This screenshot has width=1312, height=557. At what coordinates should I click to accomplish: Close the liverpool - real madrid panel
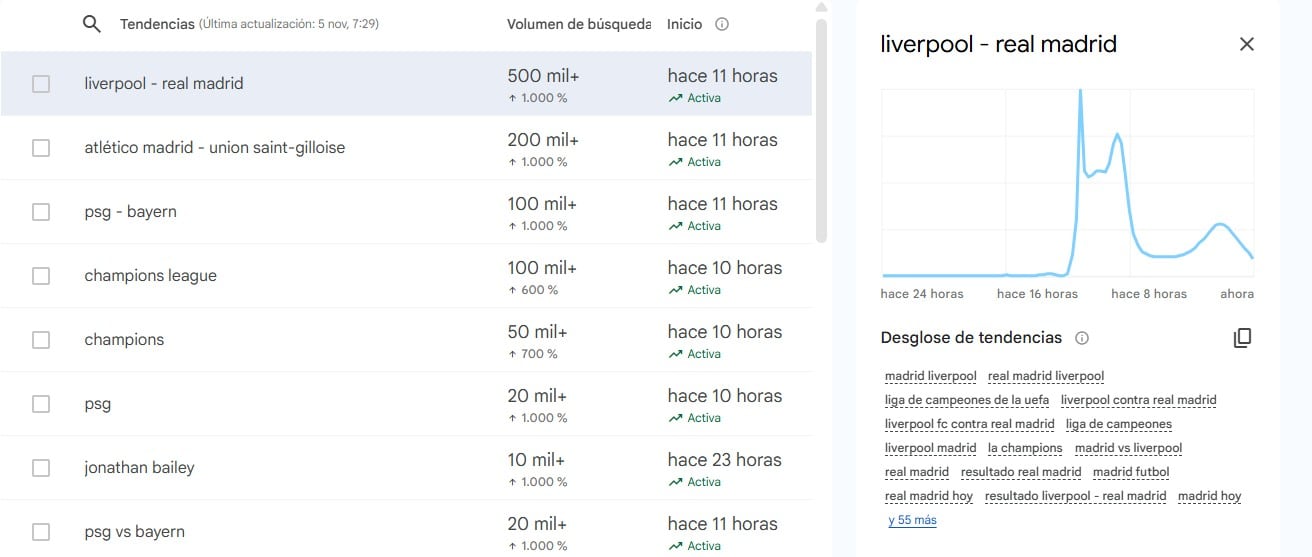pos(1246,44)
